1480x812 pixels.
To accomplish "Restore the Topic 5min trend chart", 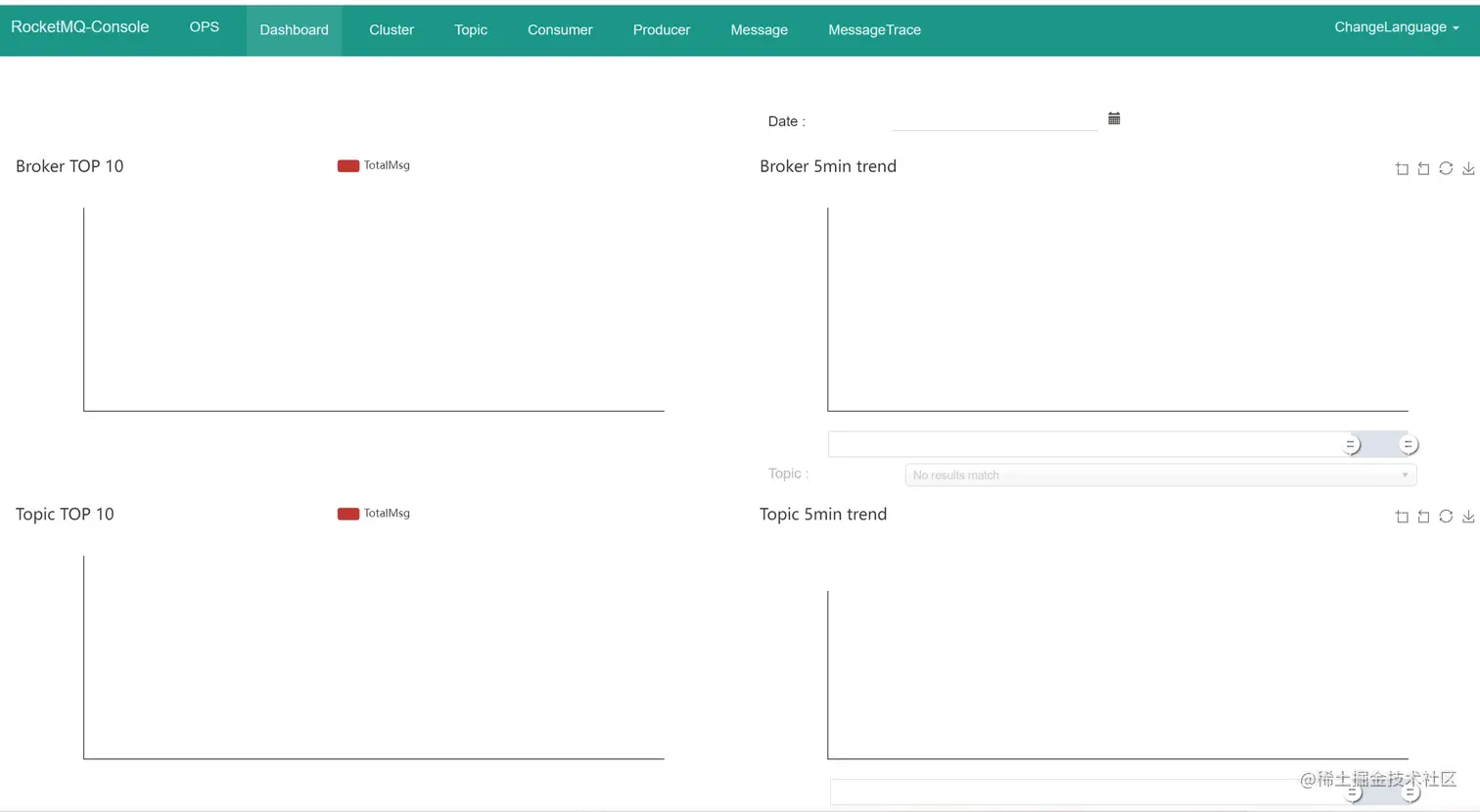I will tap(1446, 517).
